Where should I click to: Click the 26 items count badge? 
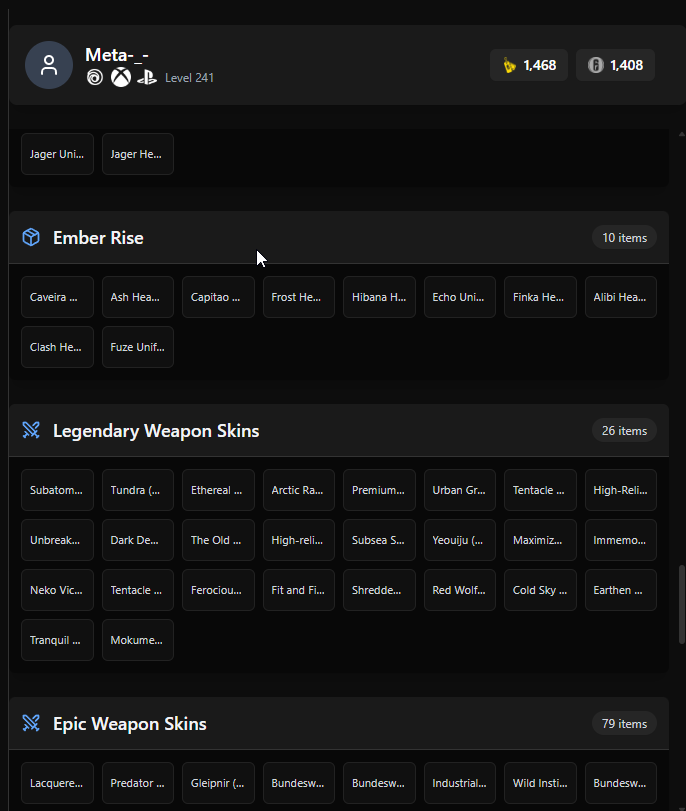[624, 430]
